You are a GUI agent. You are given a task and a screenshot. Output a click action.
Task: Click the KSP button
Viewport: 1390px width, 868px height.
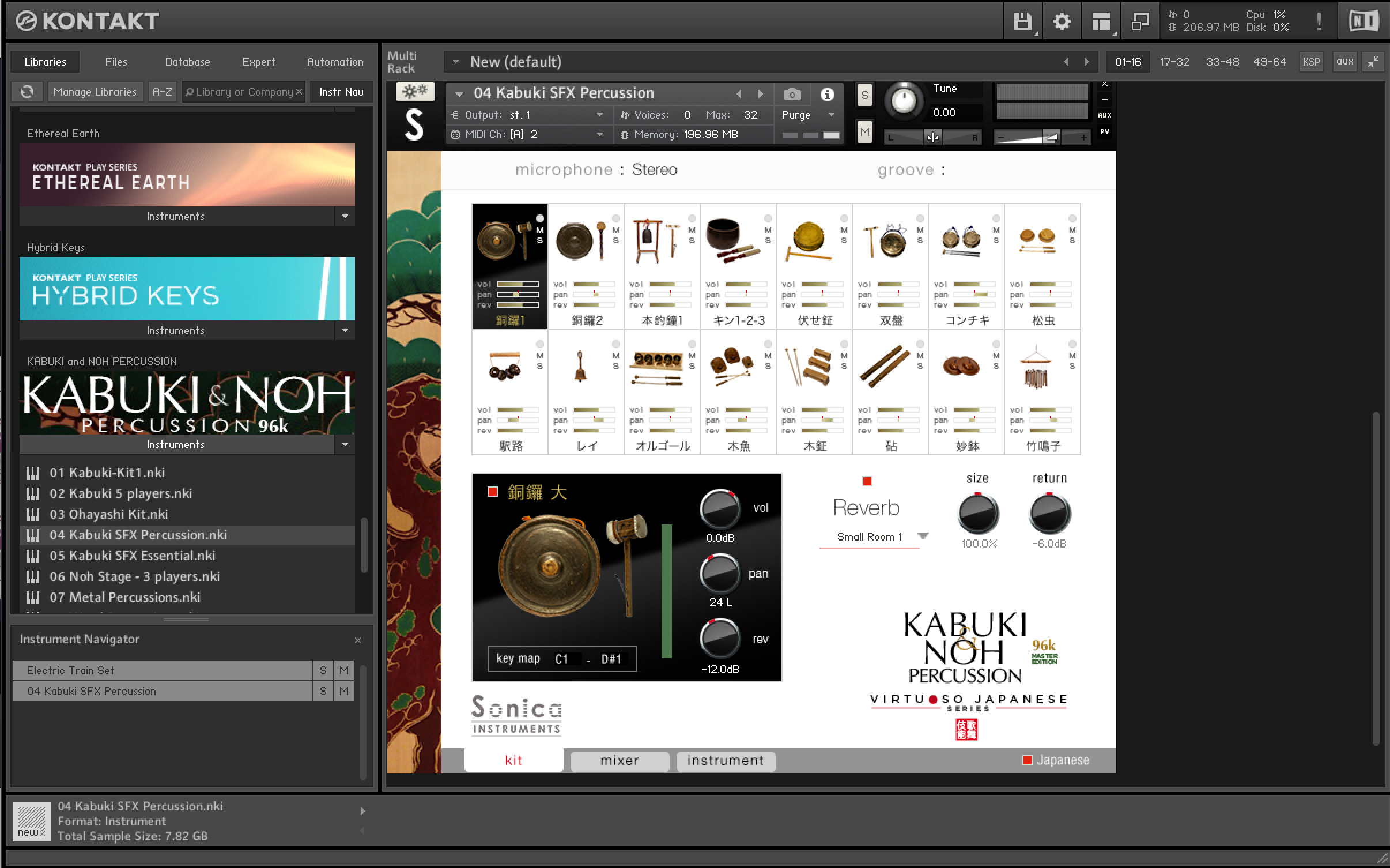coord(1311,62)
